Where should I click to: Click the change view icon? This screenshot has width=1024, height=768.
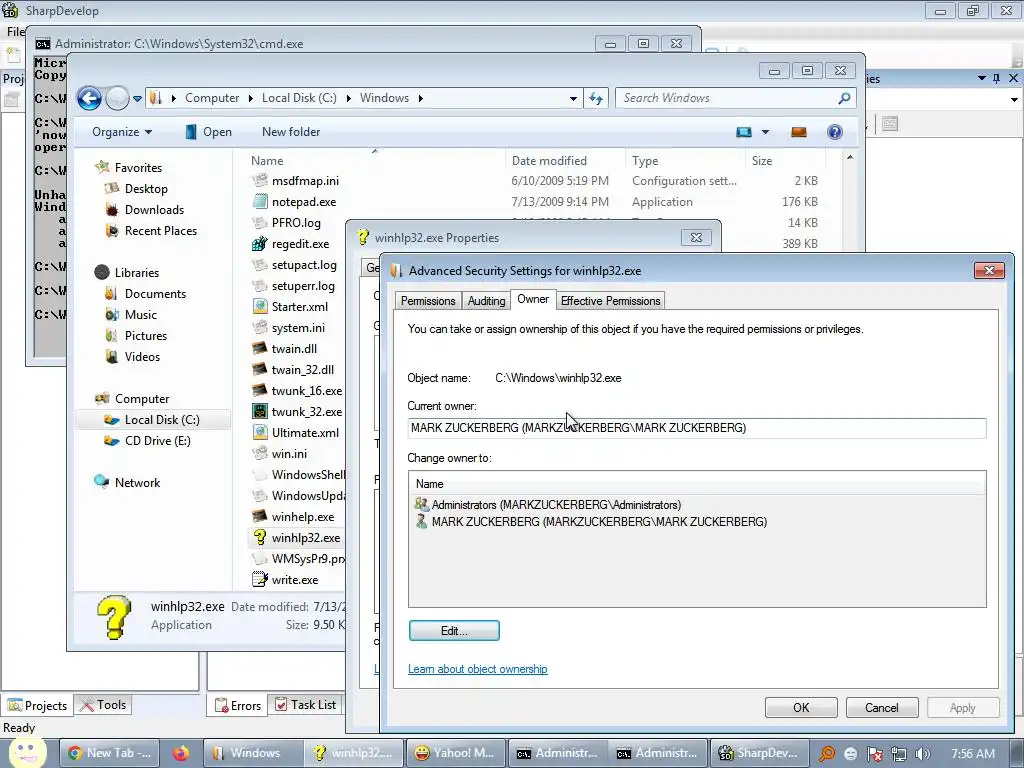[744, 132]
